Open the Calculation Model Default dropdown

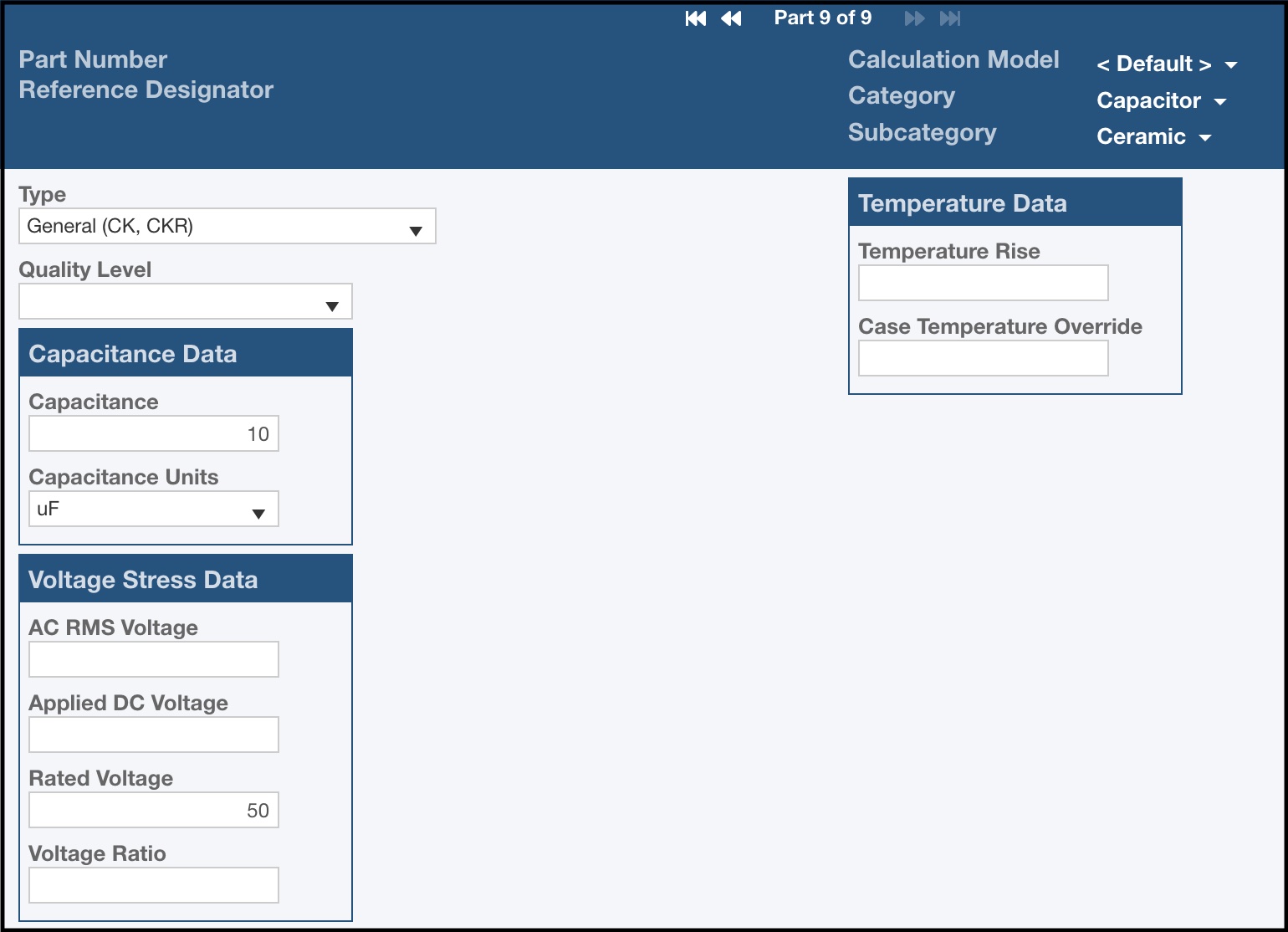1167,64
